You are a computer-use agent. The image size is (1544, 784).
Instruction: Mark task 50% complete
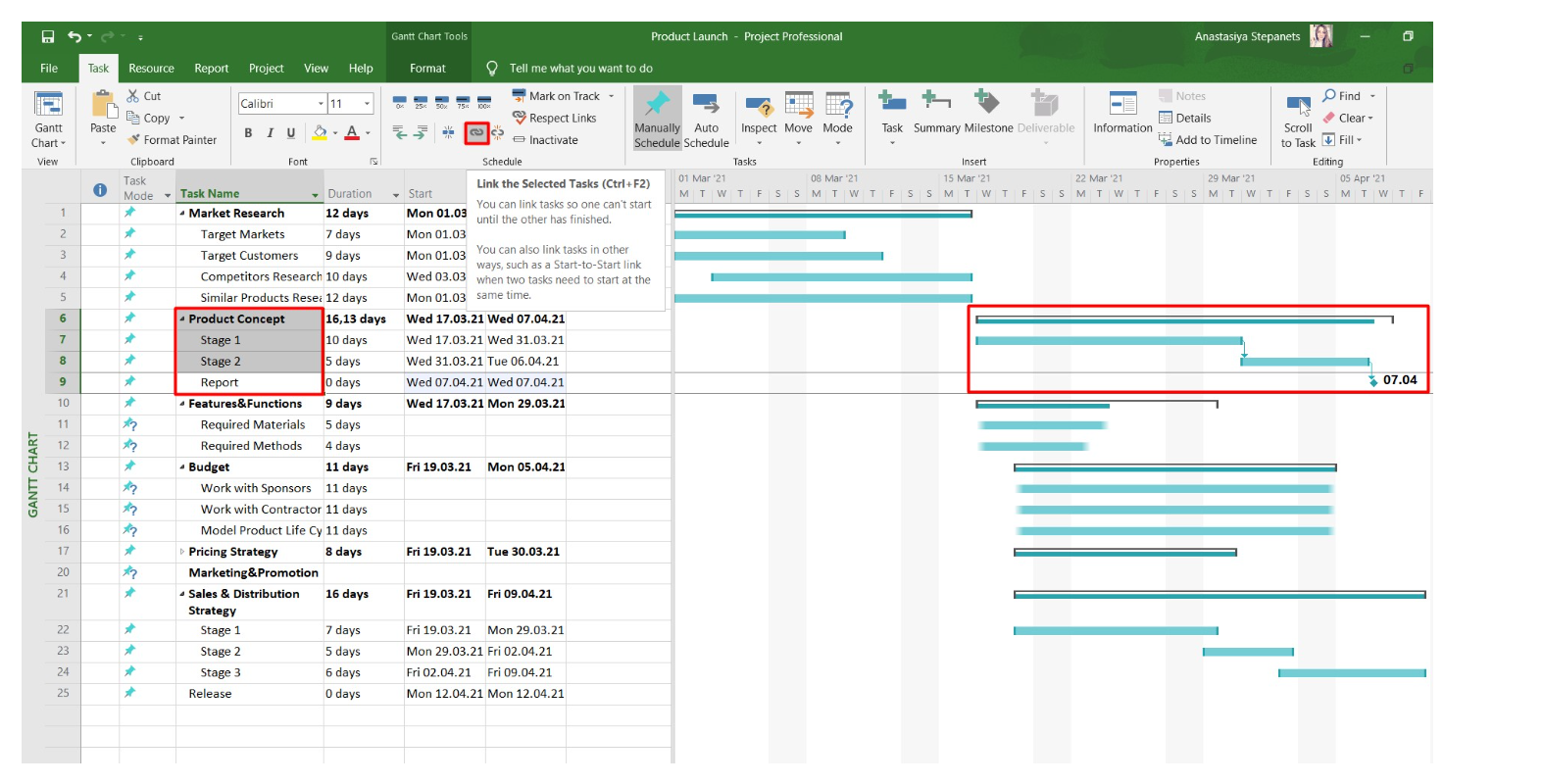(x=441, y=102)
